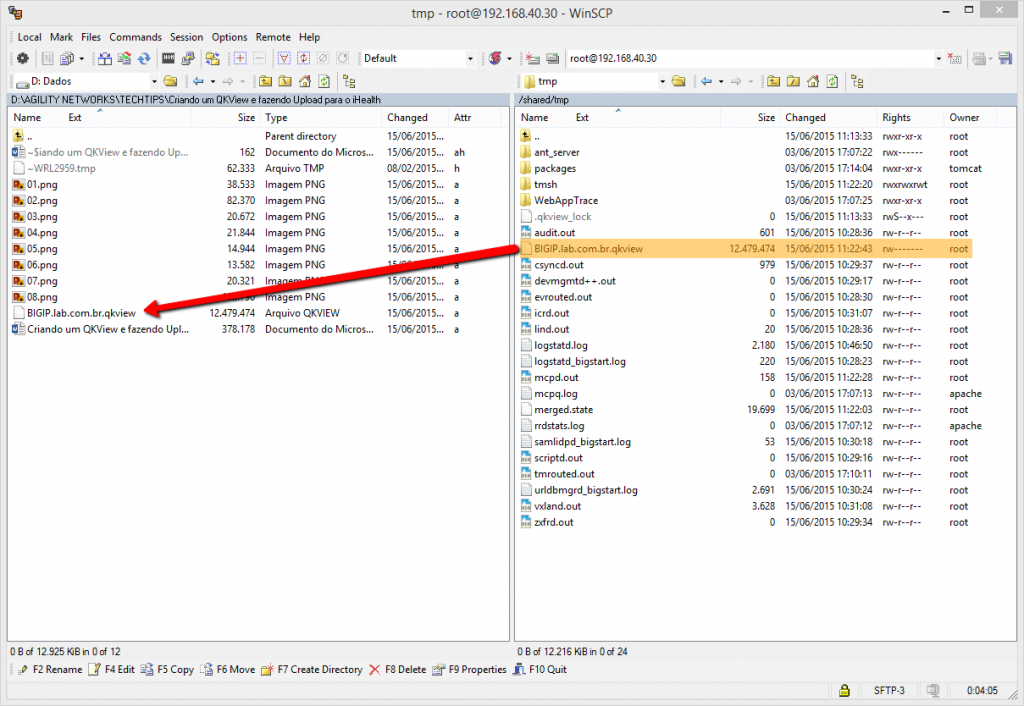
Task: Open the Session menu
Action: pyautogui.click(x=186, y=37)
